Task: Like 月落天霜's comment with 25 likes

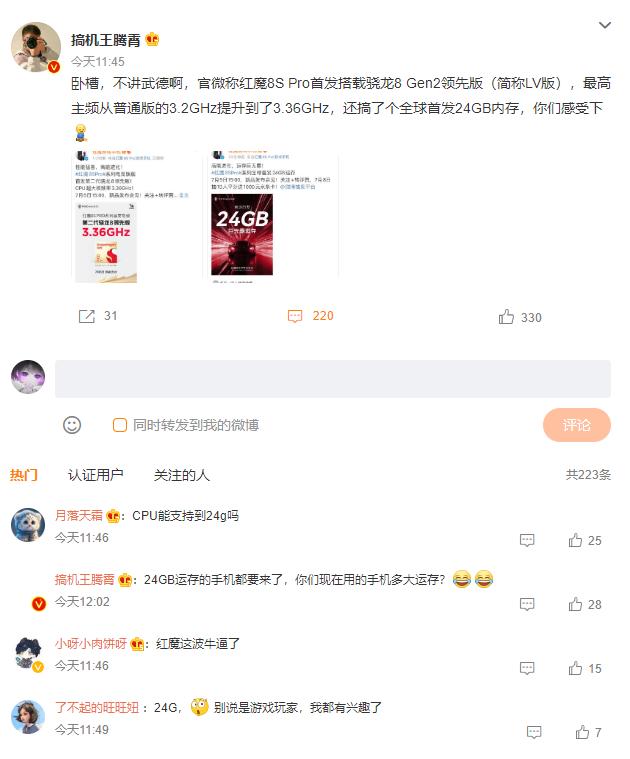Action: [575, 540]
